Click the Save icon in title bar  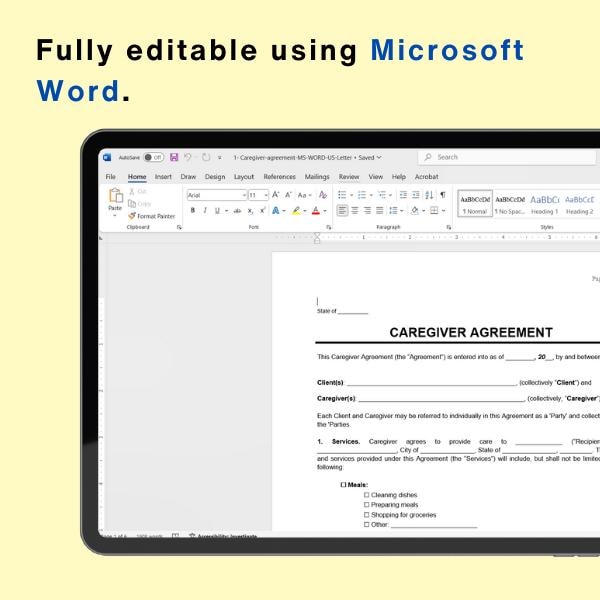pyautogui.click(x=174, y=157)
